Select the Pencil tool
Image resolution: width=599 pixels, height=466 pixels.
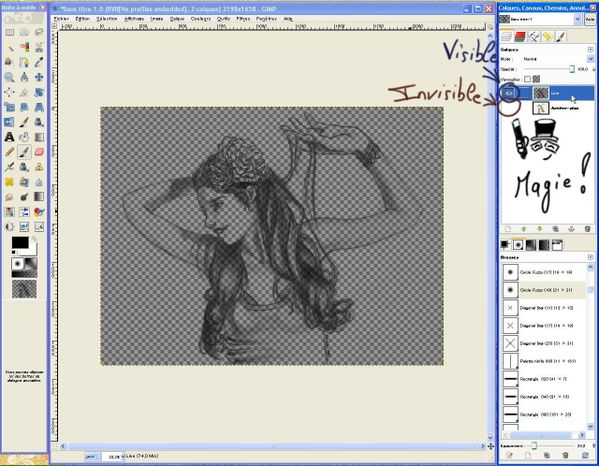10,152
